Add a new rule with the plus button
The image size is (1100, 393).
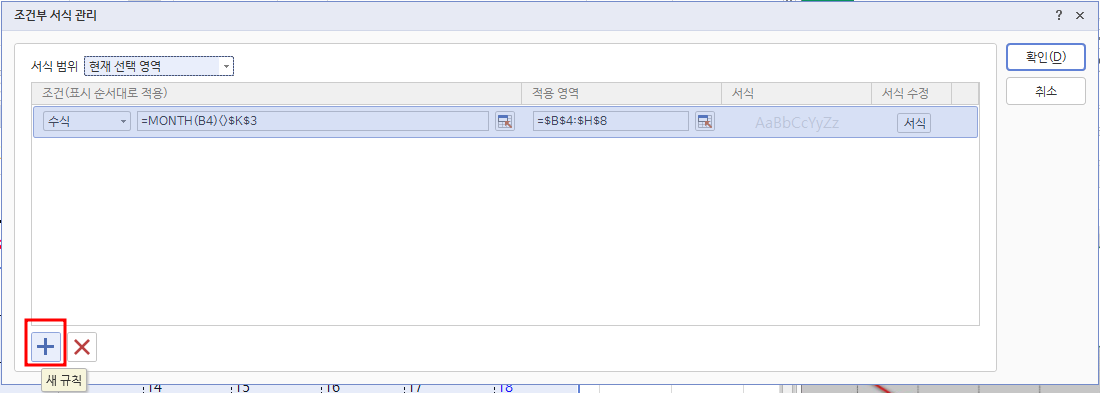pos(46,347)
